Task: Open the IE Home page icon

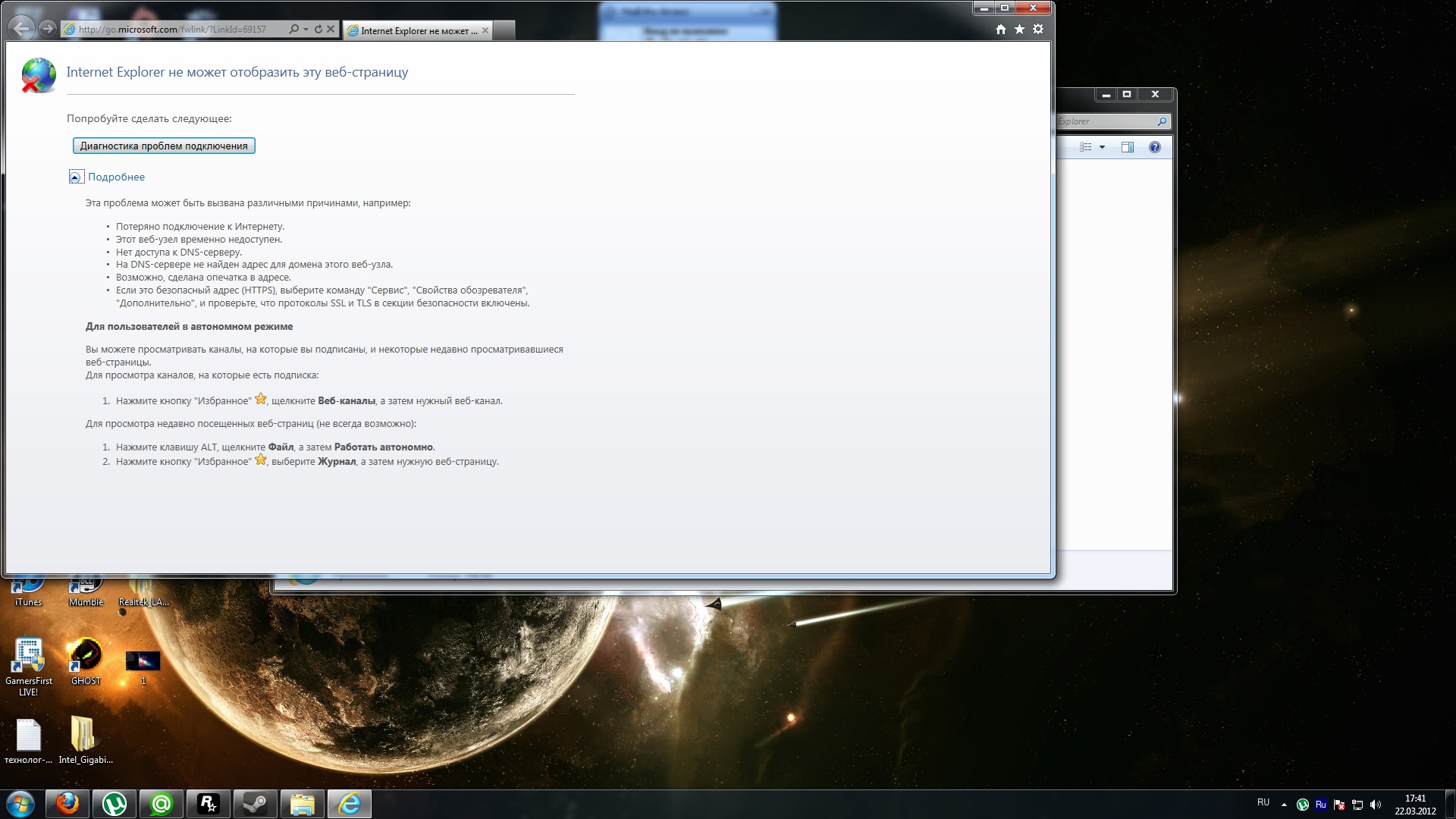Action: point(1001,29)
